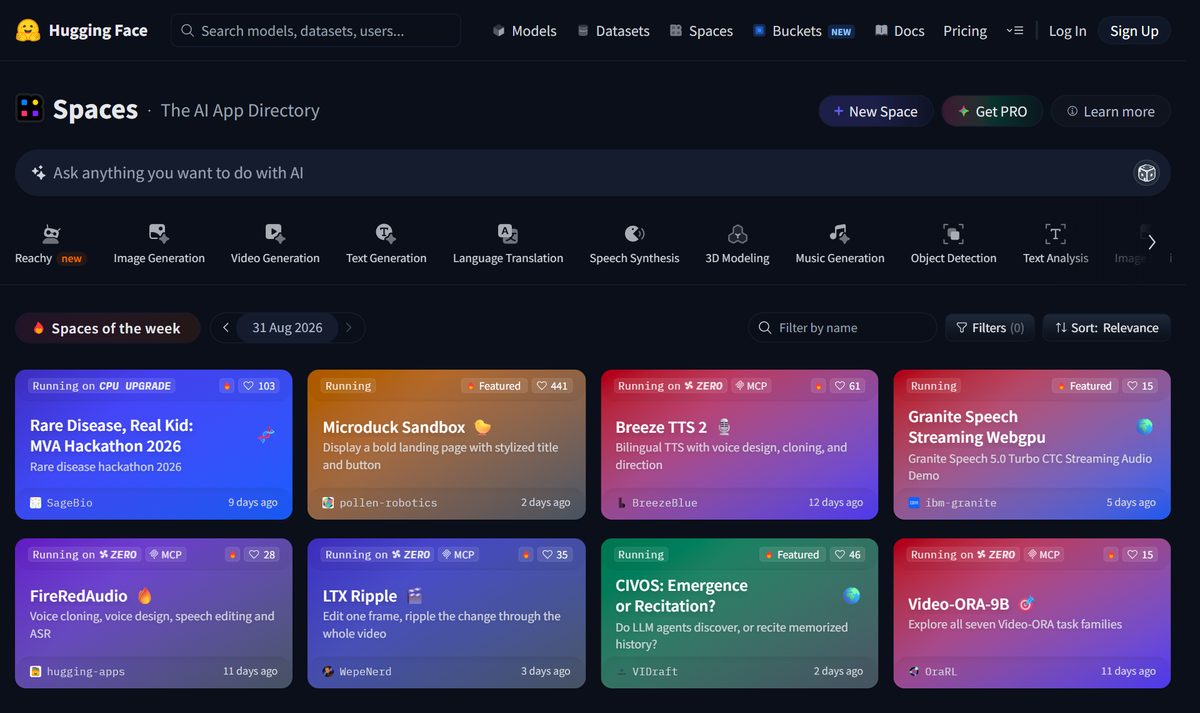The height and width of the screenshot is (713, 1200).
Task: Open the Reachy category icon
Action: [51, 234]
